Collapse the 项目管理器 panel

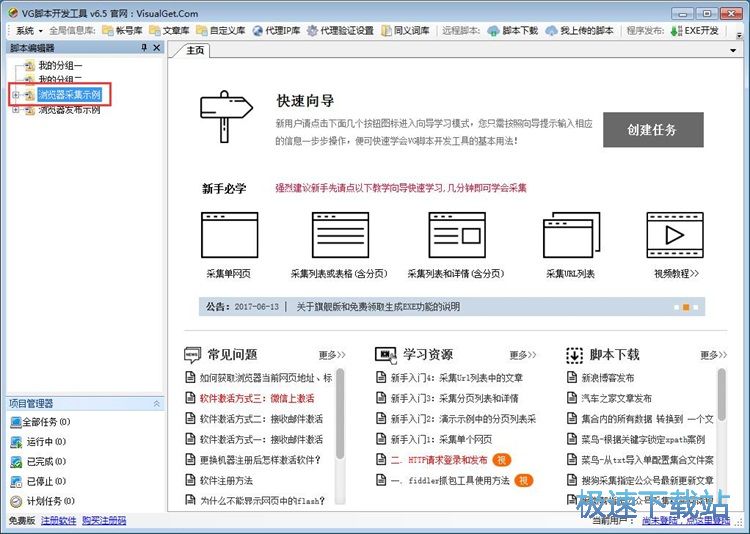[x=156, y=404]
